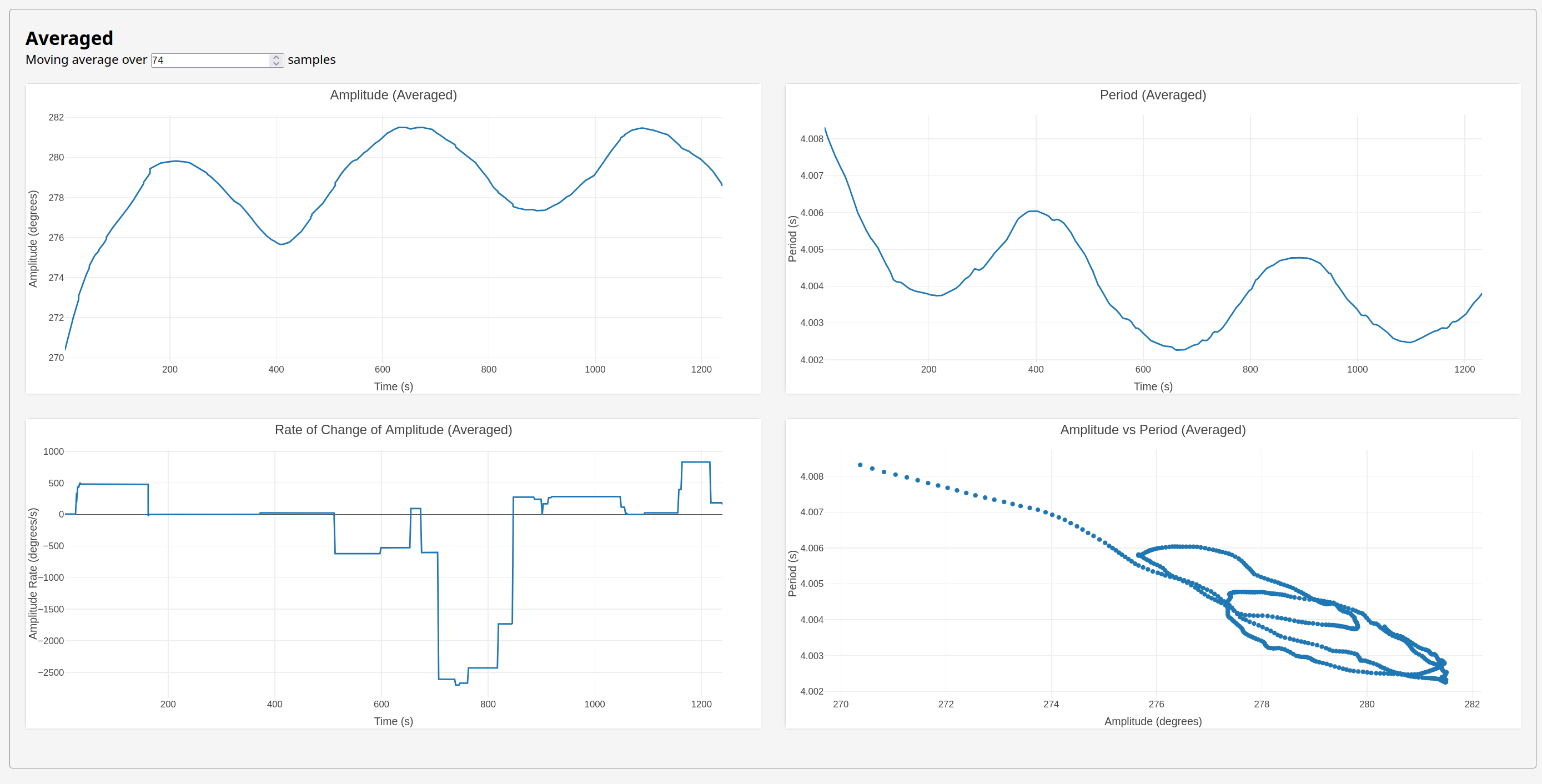This screenshot has width=1542, height=784.
Task: Click the 1000 label on rate chart y-axis
Action: [x=53, y=452]
